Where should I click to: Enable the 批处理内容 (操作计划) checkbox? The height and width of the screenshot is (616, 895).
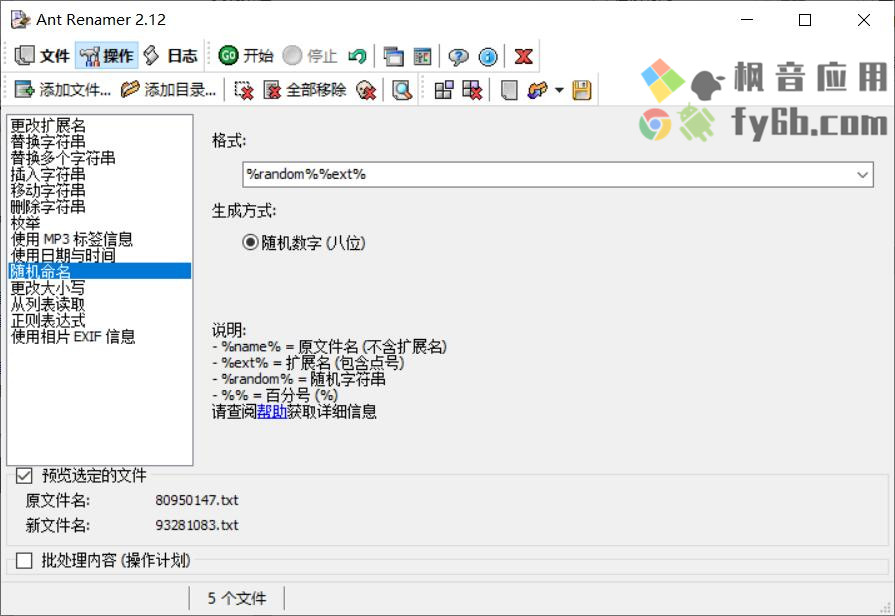24,561
